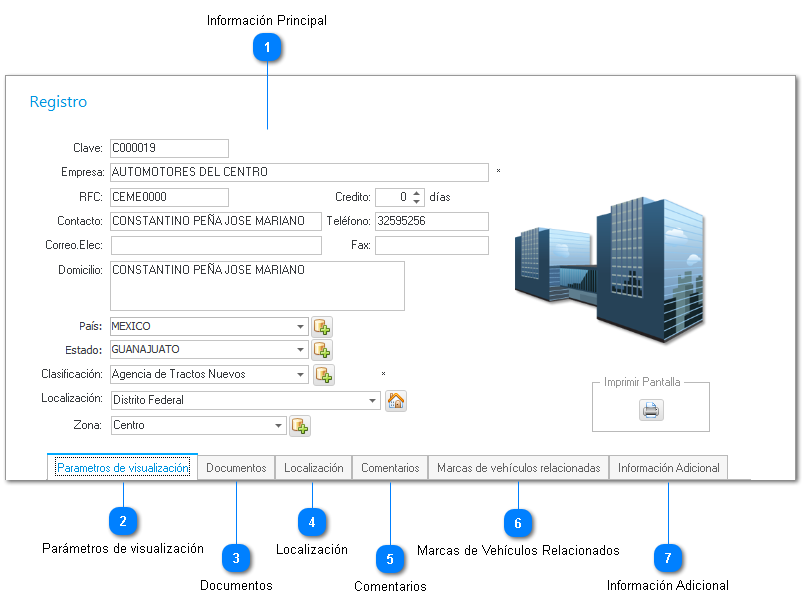This screenshot has height=610, width=805.
Task: Click the add icon next to País
Action: [321, 326]
